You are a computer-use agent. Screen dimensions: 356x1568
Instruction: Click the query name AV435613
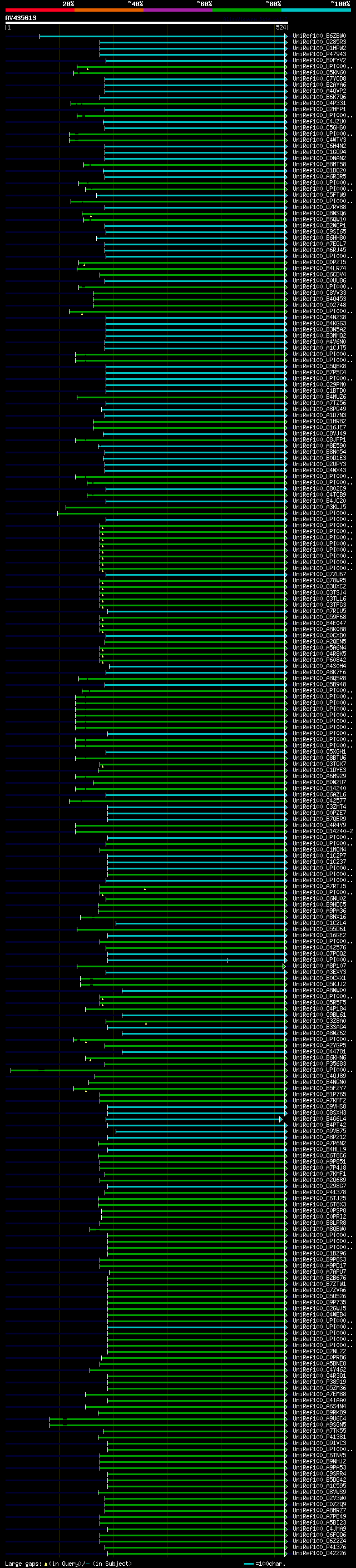(21, 18)
